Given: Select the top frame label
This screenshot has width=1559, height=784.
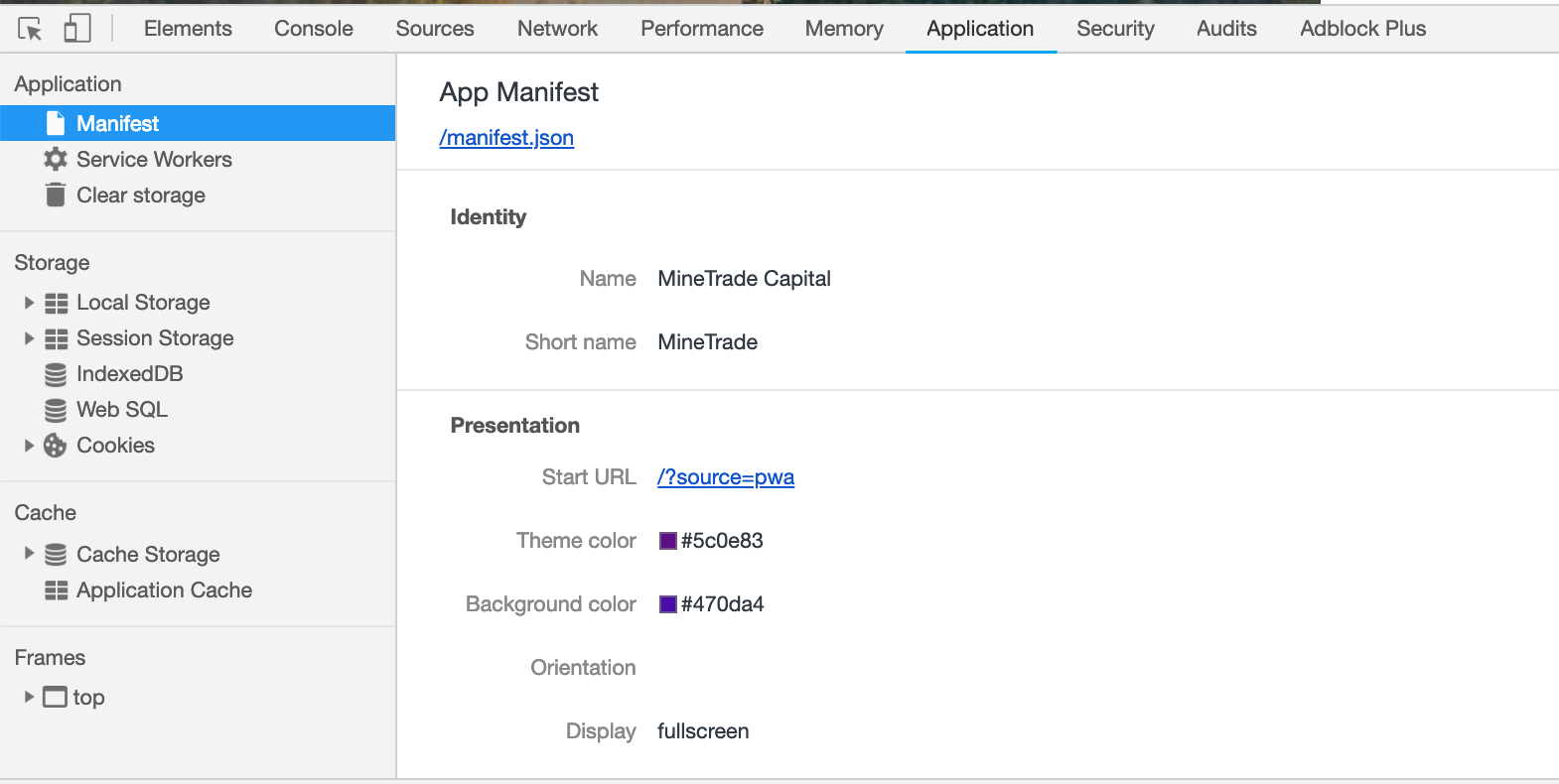Looking at the screenshot, I should click(88, 697).
